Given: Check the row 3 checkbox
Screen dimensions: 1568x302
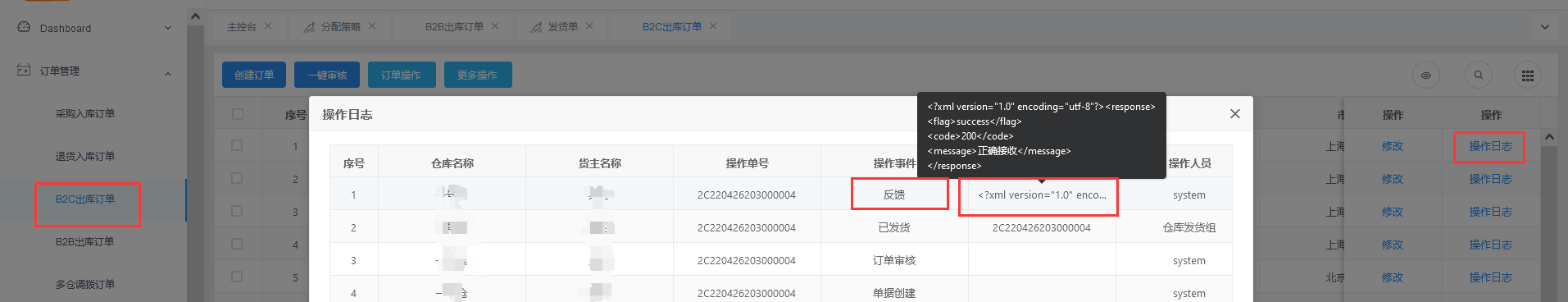Looking at the screenshot, I should [237, 211].
